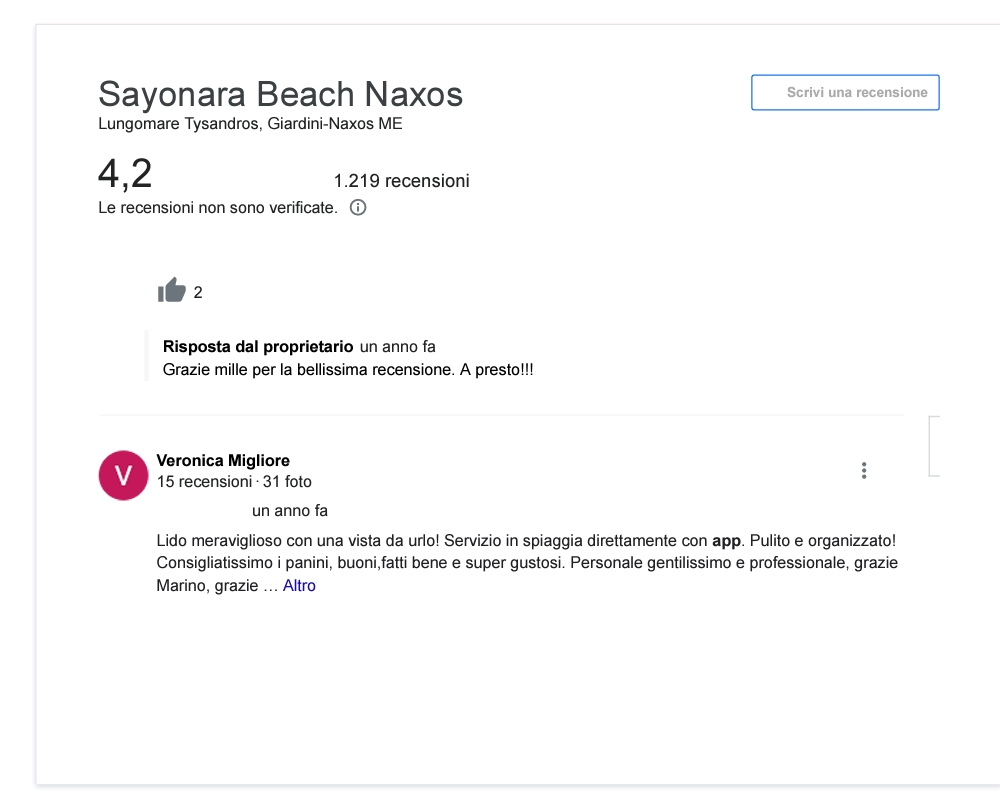Click Veronica Migliore's pink avatar
This screenshot has height=794, width=1000.
click(124, 474)
